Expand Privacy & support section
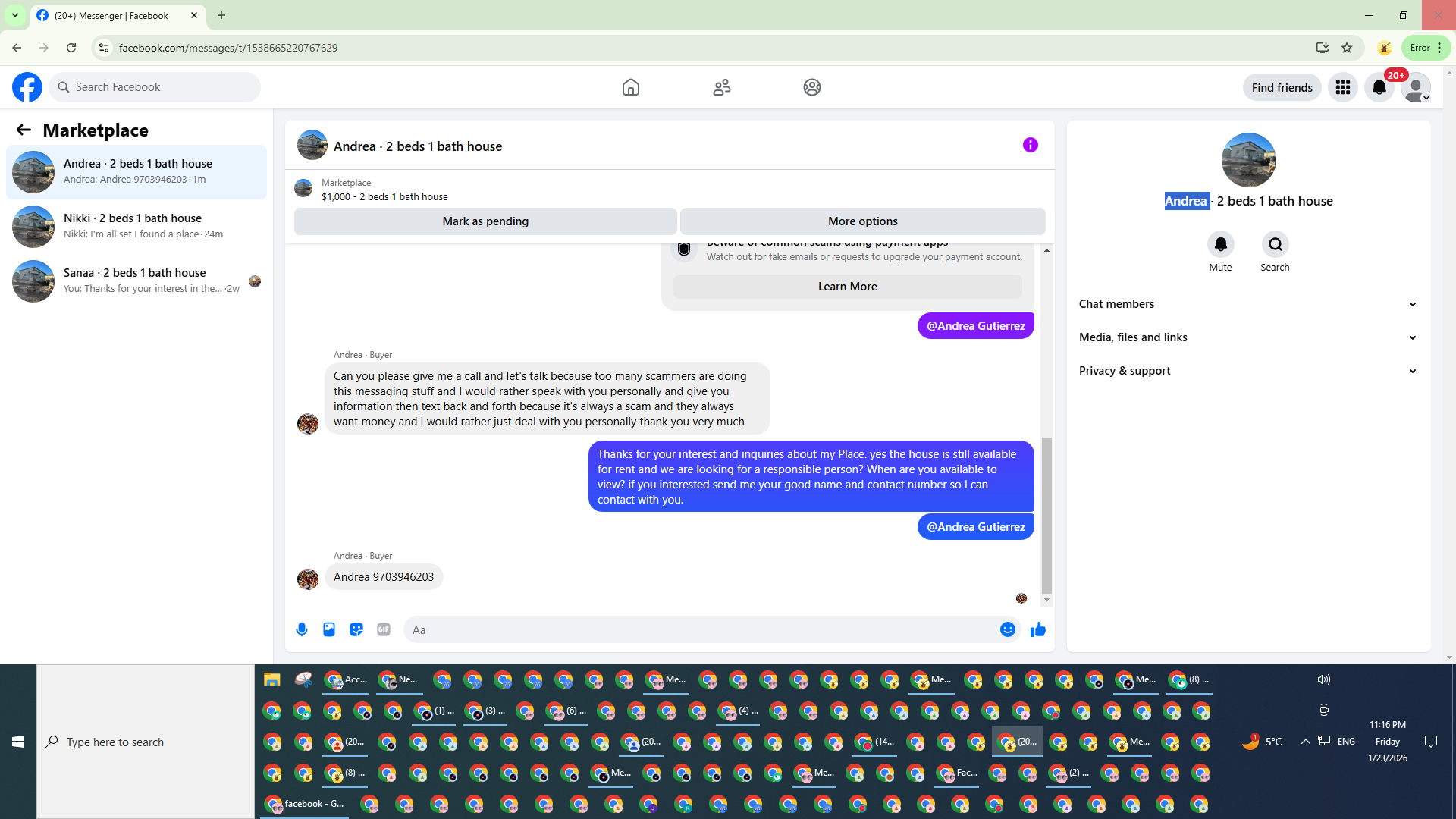 [x=1247, y=371]
